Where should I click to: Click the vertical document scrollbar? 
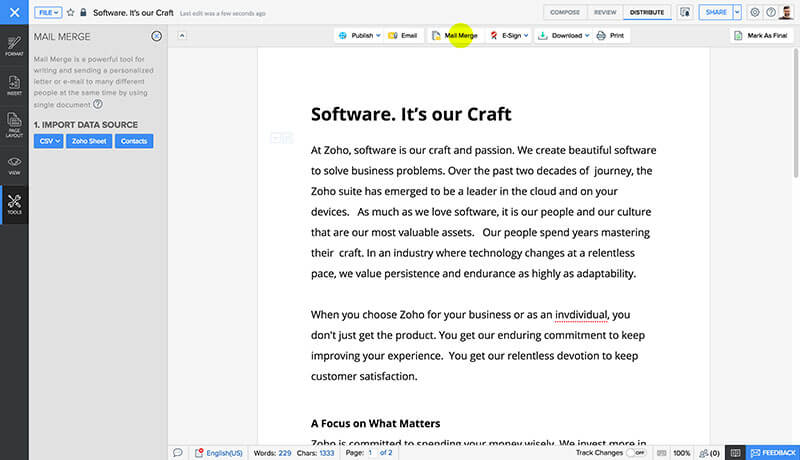click(x=795, y=113)
